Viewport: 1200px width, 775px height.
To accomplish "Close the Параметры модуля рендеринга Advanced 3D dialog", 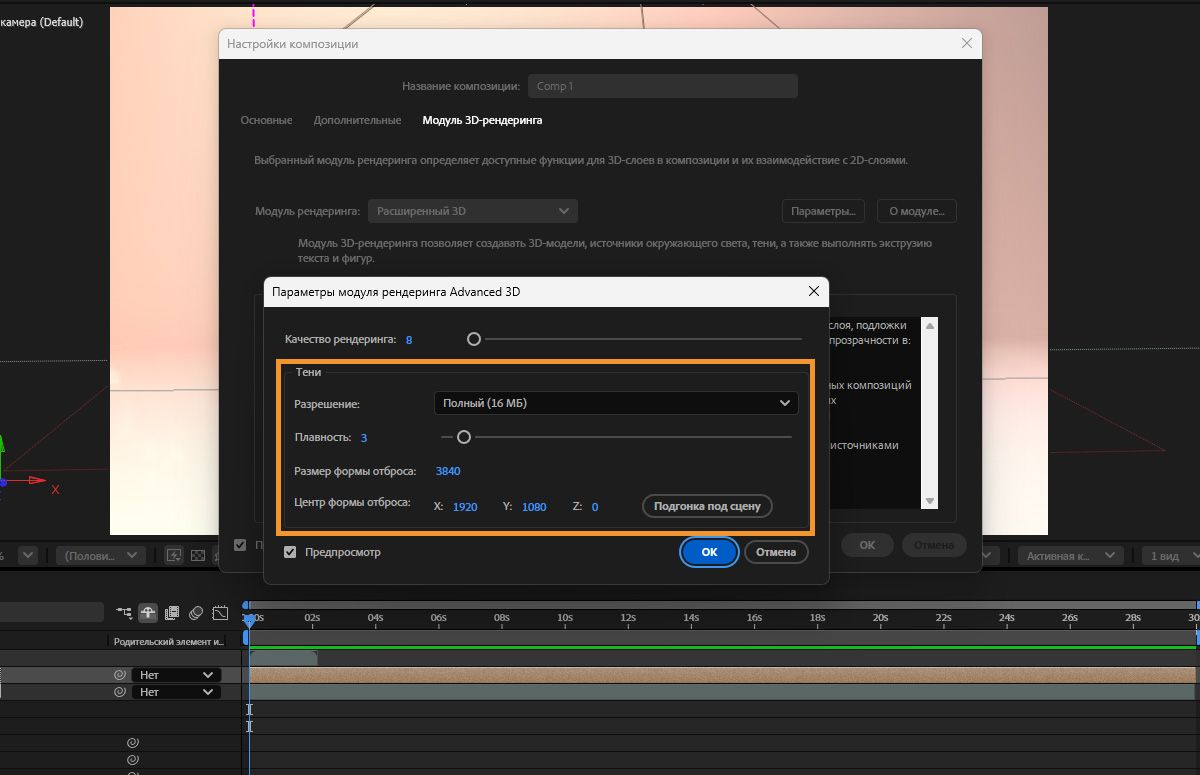I will point(813,292).
